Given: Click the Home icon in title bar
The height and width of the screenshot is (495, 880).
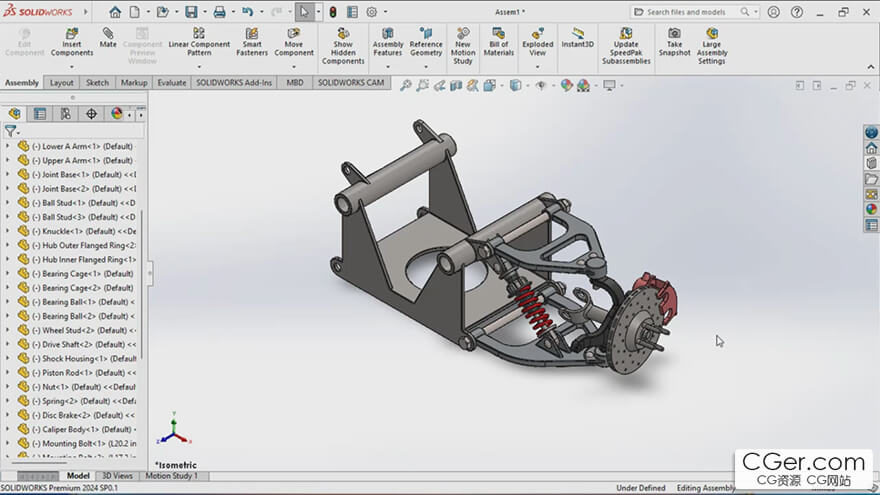Looking at the screenshot, I should 115,12.
